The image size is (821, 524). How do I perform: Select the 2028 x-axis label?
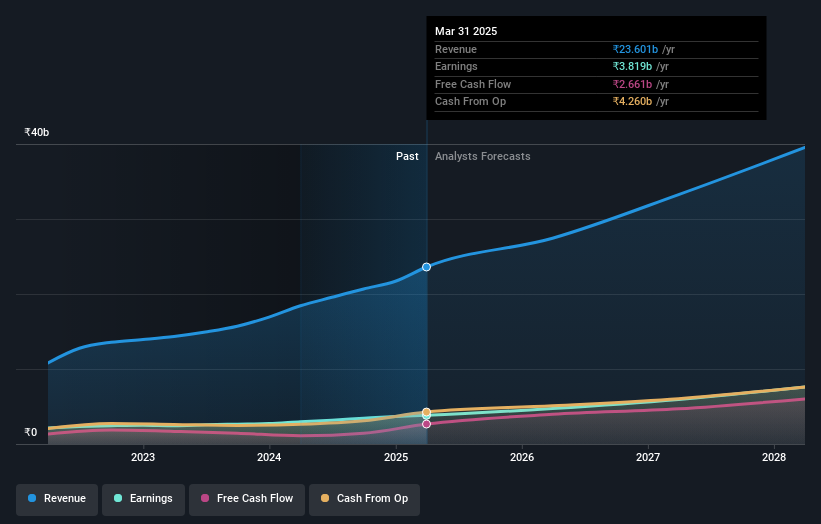(x=774, y=458)
